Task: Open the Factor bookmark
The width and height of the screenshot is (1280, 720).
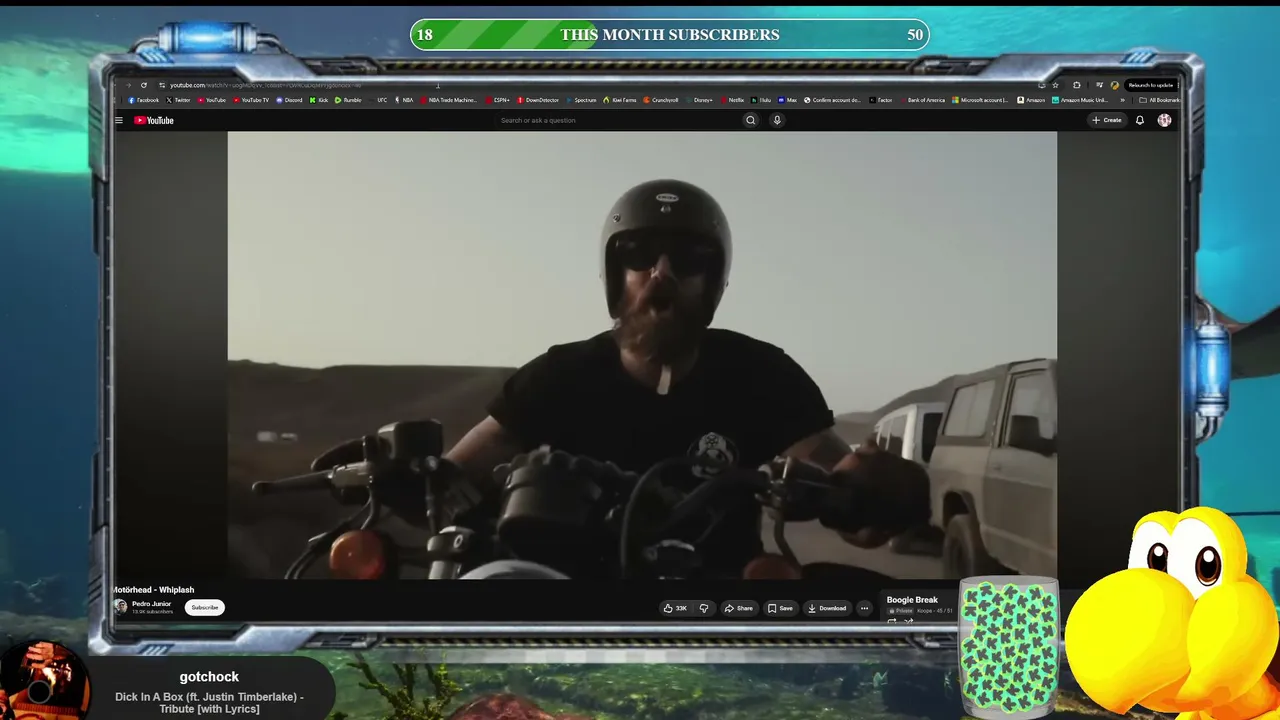Action: click(x=882, y=100)
